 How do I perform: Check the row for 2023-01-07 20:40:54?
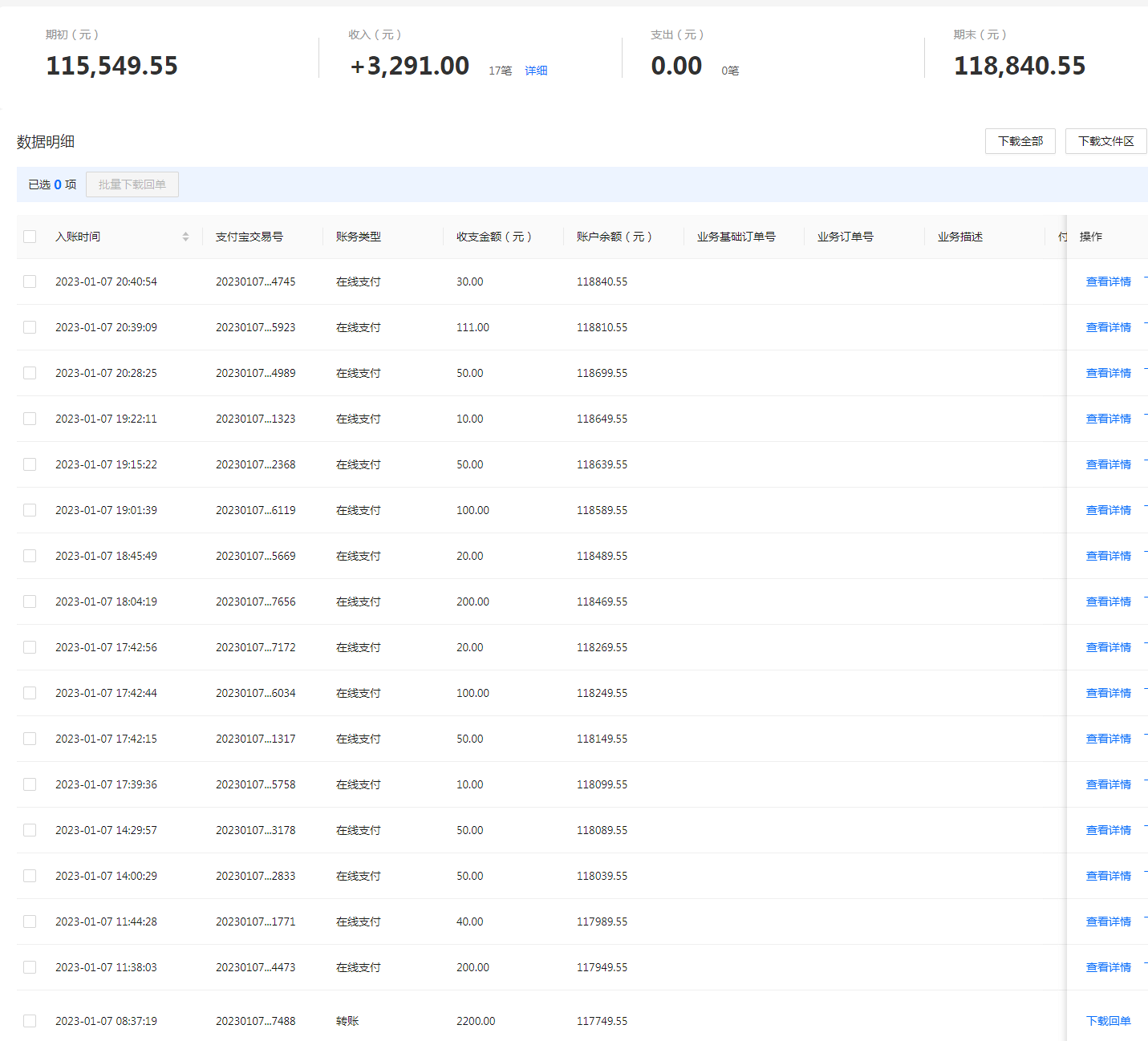click(x=30, y=282)
